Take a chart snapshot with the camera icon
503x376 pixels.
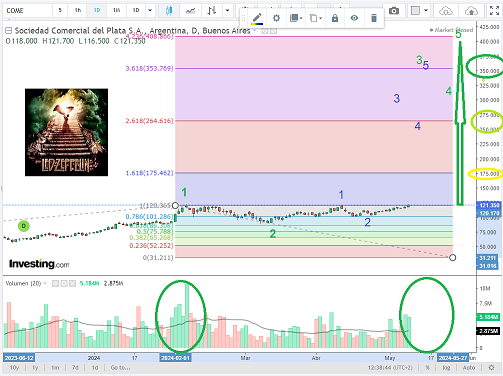(x=394, y=11)
